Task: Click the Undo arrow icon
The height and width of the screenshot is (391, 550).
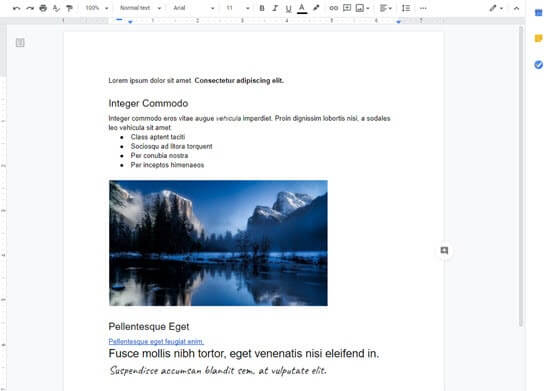Action: (x=16, y=8)
